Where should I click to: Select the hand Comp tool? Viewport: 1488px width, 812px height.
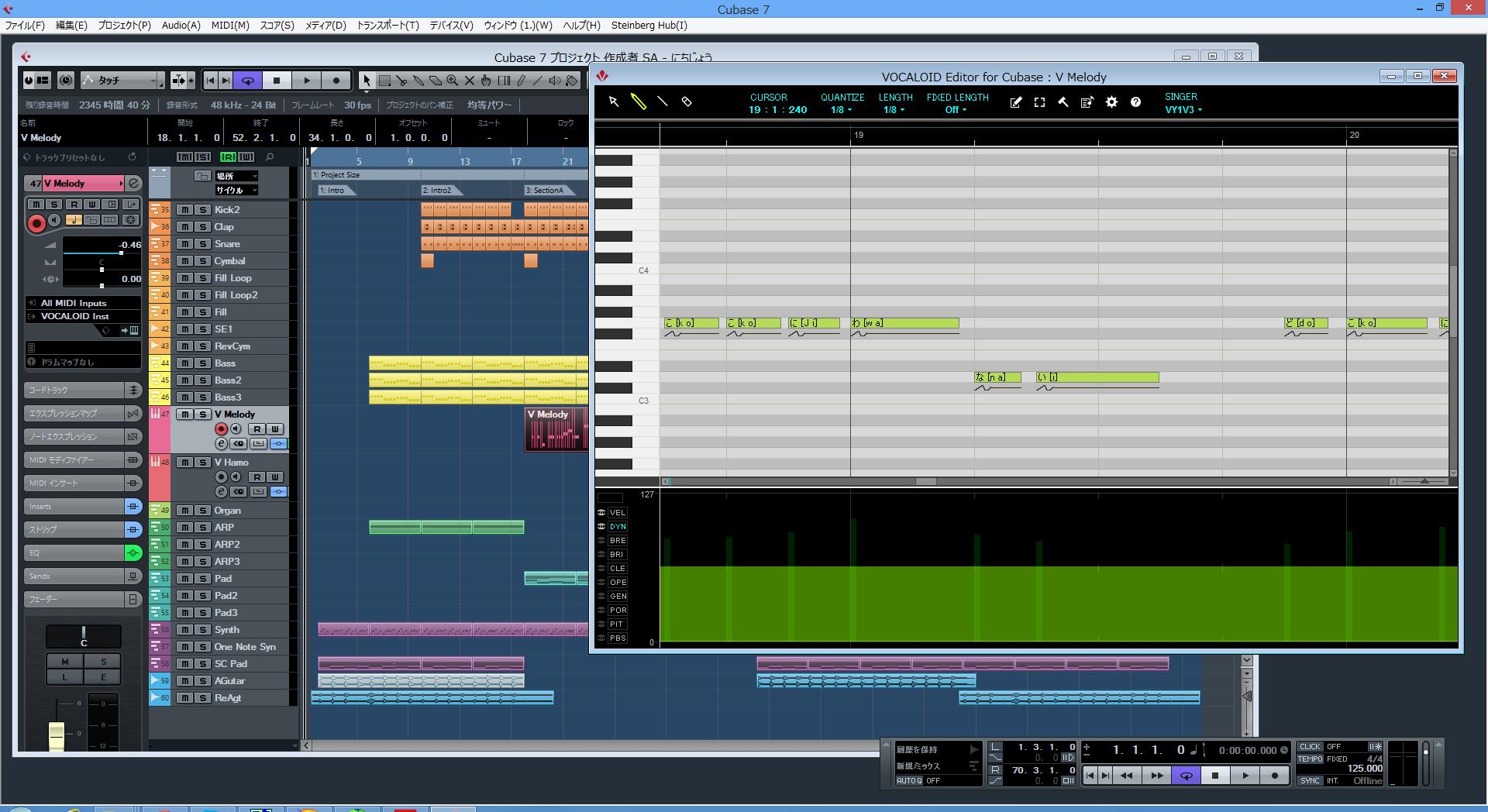(486, 80)
